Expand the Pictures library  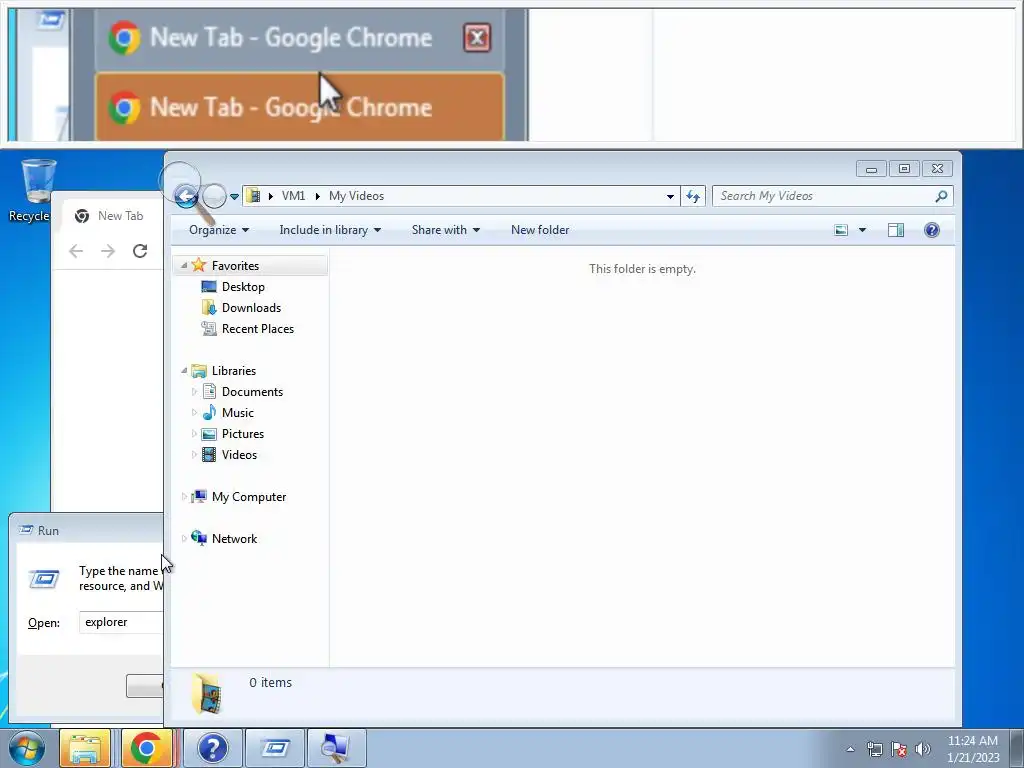[194, 434]
